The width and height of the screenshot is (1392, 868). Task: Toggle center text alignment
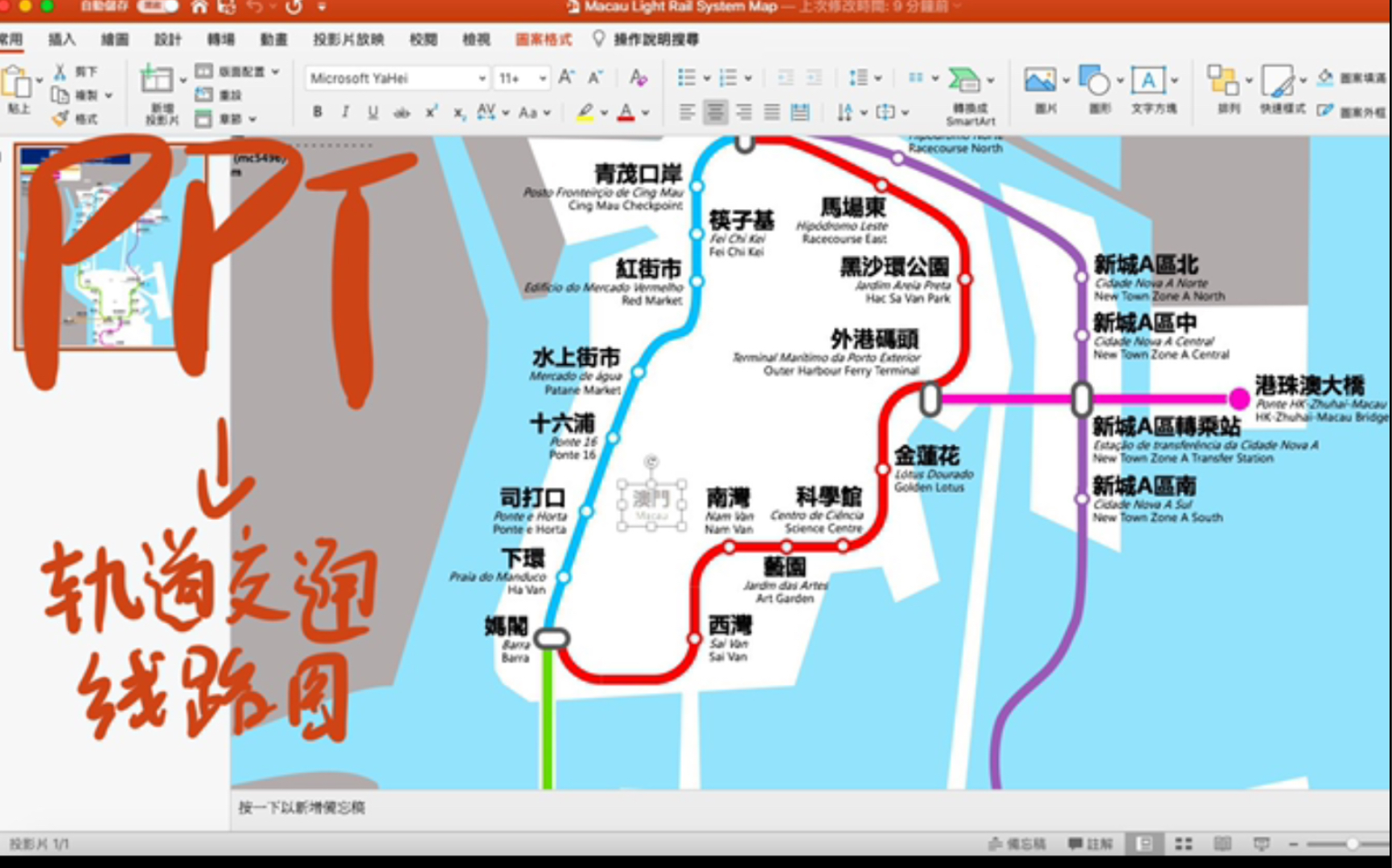tap(715, 113)
